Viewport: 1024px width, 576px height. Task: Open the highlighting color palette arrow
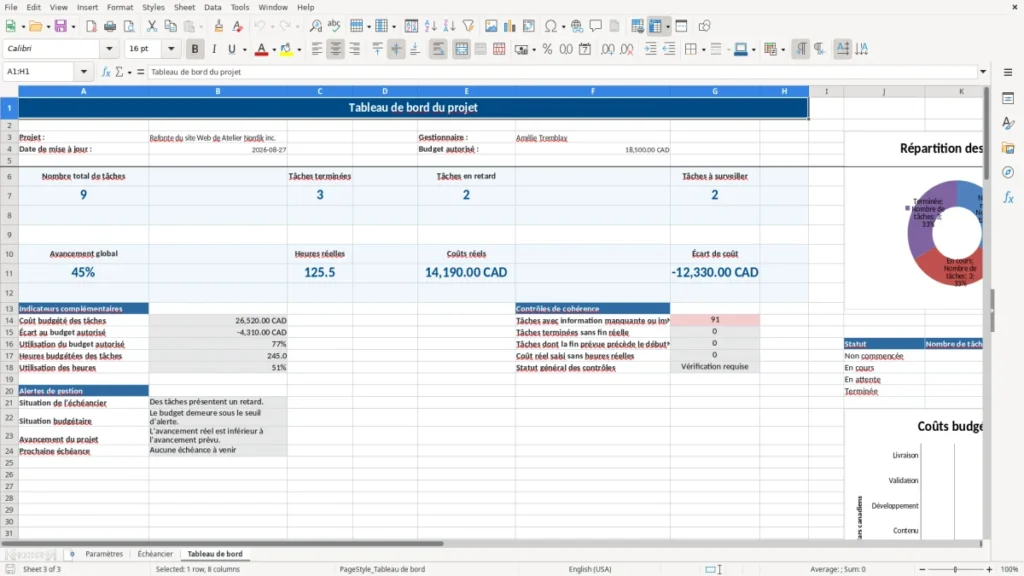[x=299, y=50]
